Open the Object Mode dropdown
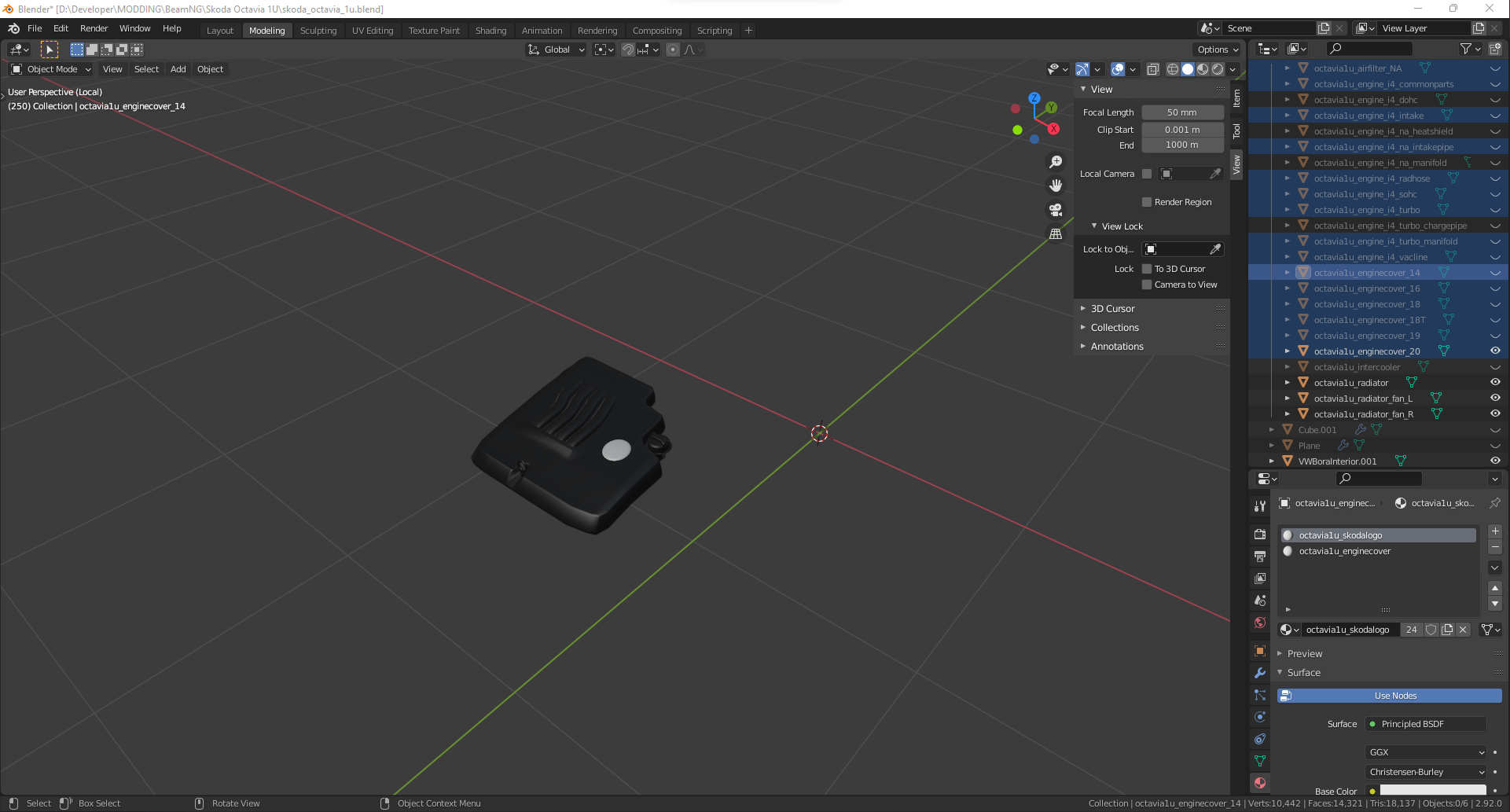The height and width of the screenshot is (812, 1510). (52, 69)
